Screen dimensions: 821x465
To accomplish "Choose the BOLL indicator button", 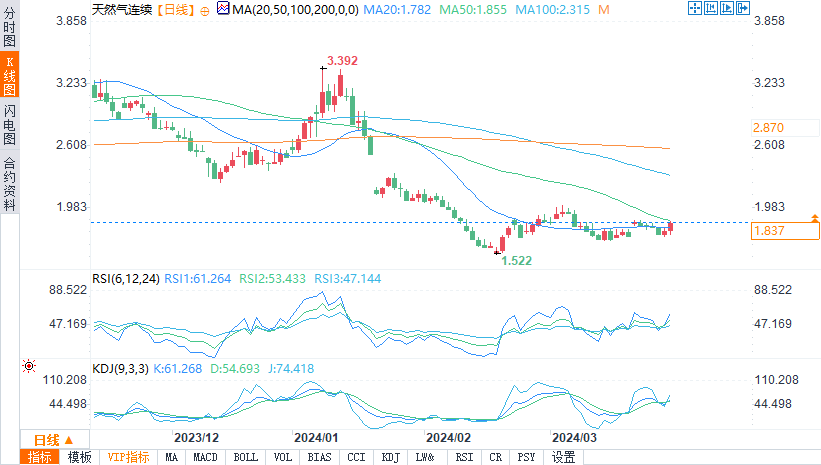I will pos(246,457).
